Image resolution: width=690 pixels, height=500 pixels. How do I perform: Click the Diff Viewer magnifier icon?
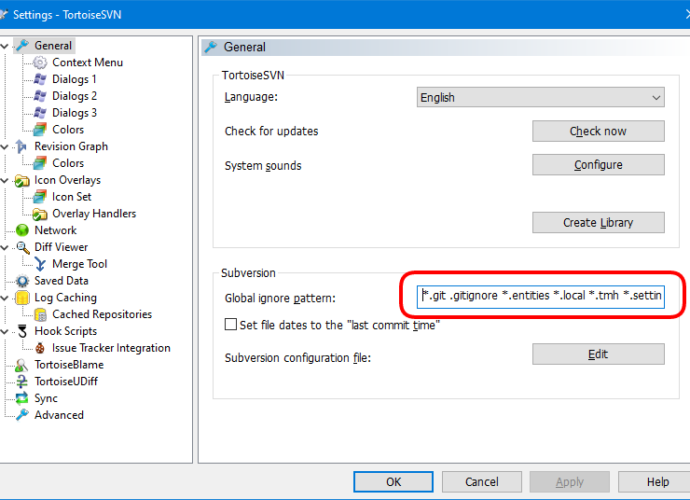(x=22, y=247)
